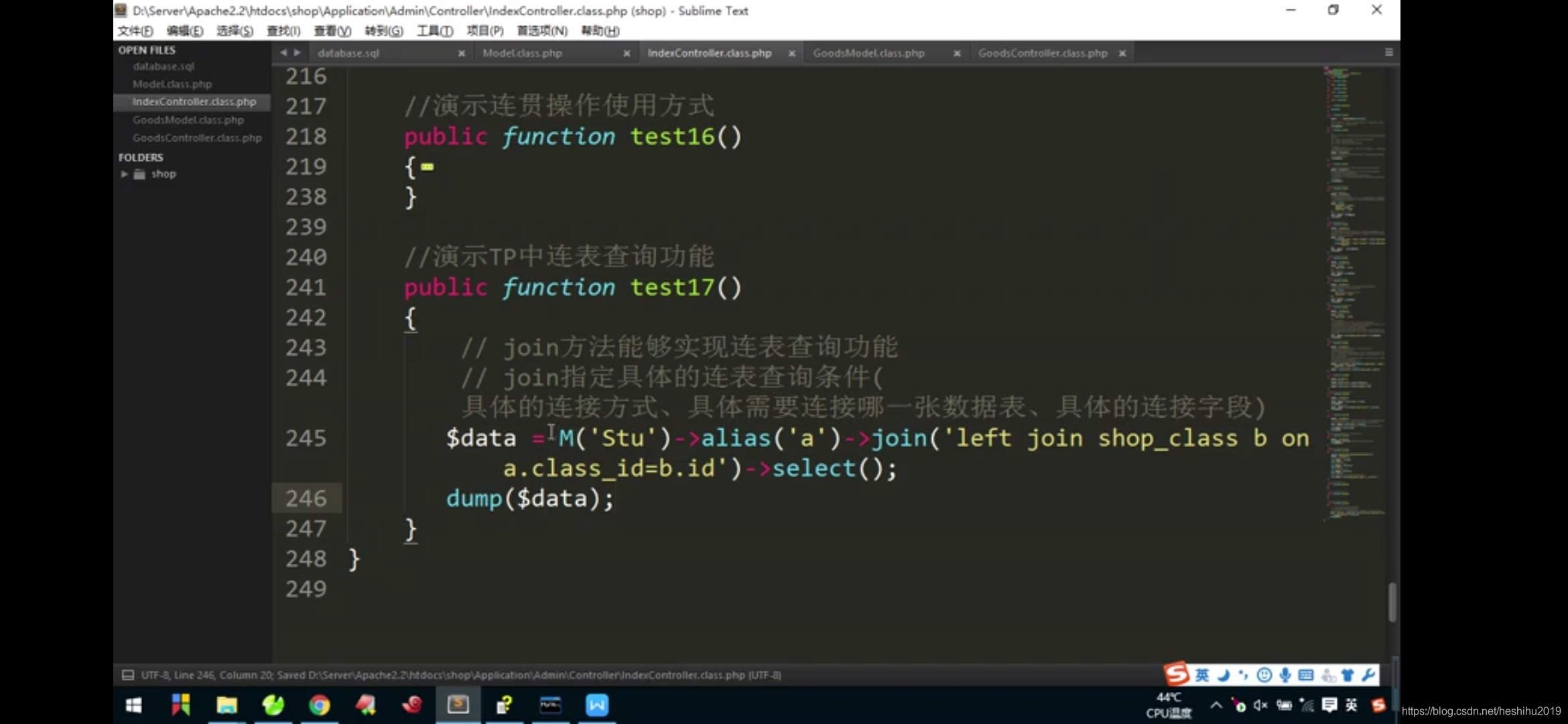Click the muted volume tray icon
The image size is (1568, 724).
tap(1260, 705)
